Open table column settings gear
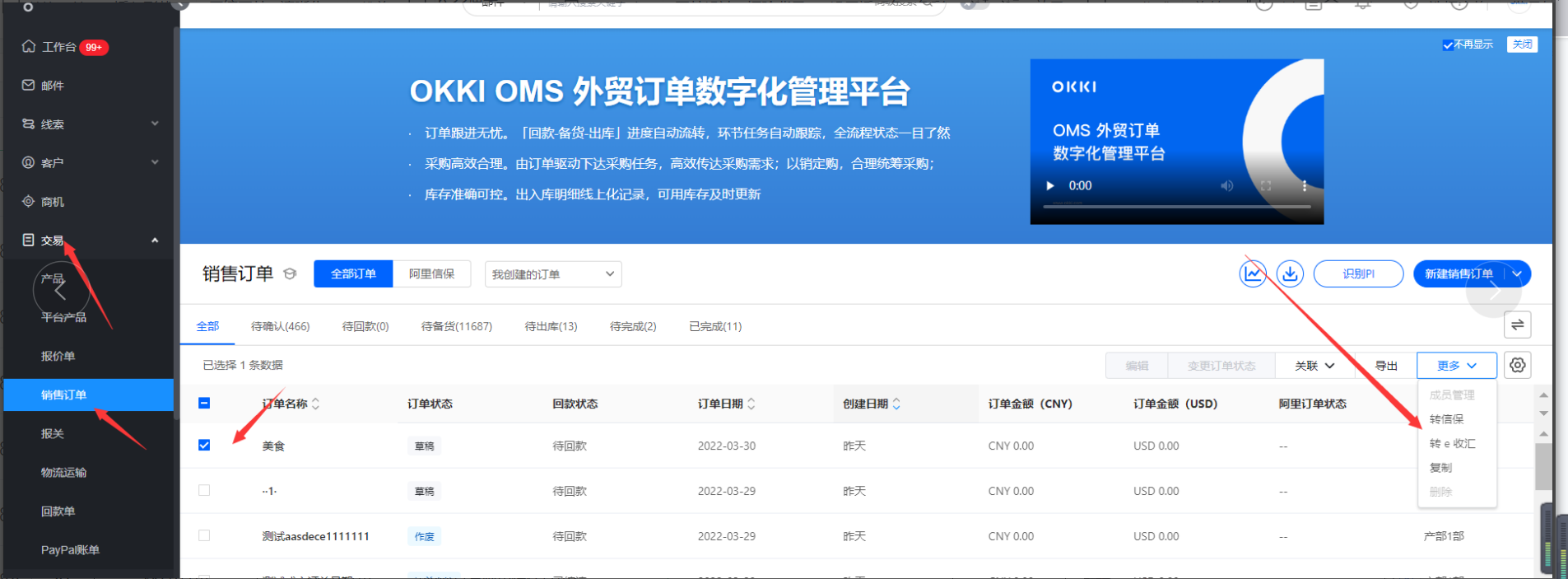Screen dimensions: 1568x579 coord(1518,365)
